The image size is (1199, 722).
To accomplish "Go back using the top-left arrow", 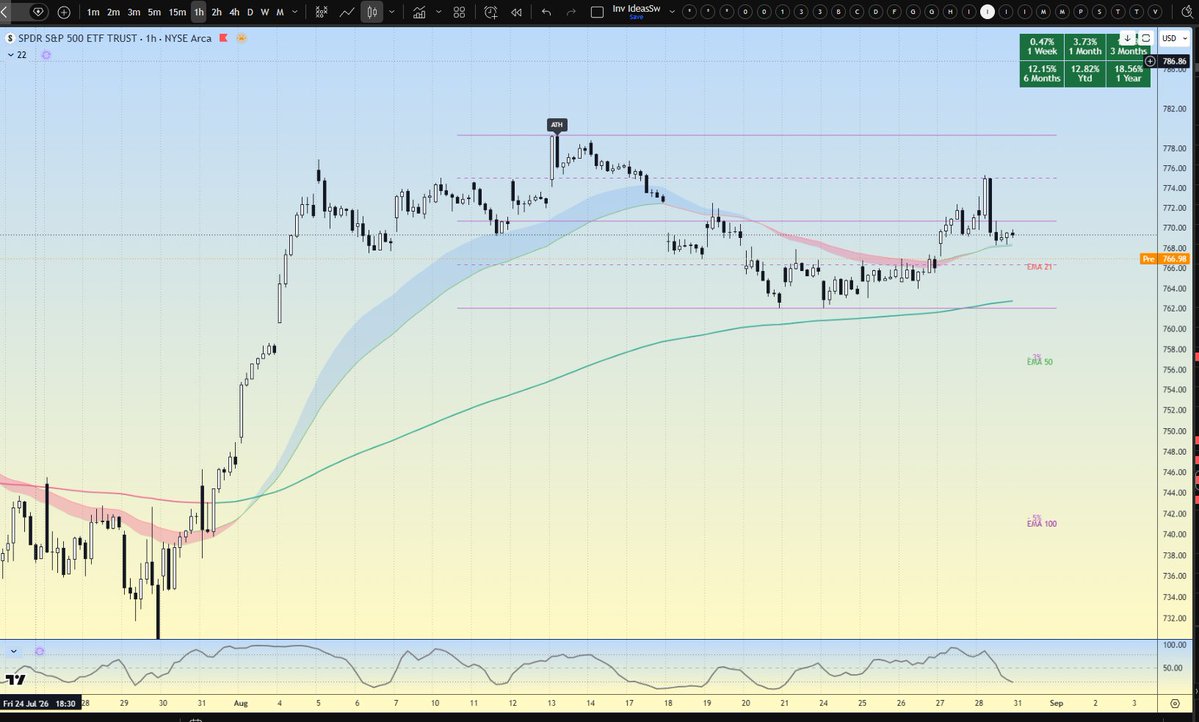I will tap(5, 11).
